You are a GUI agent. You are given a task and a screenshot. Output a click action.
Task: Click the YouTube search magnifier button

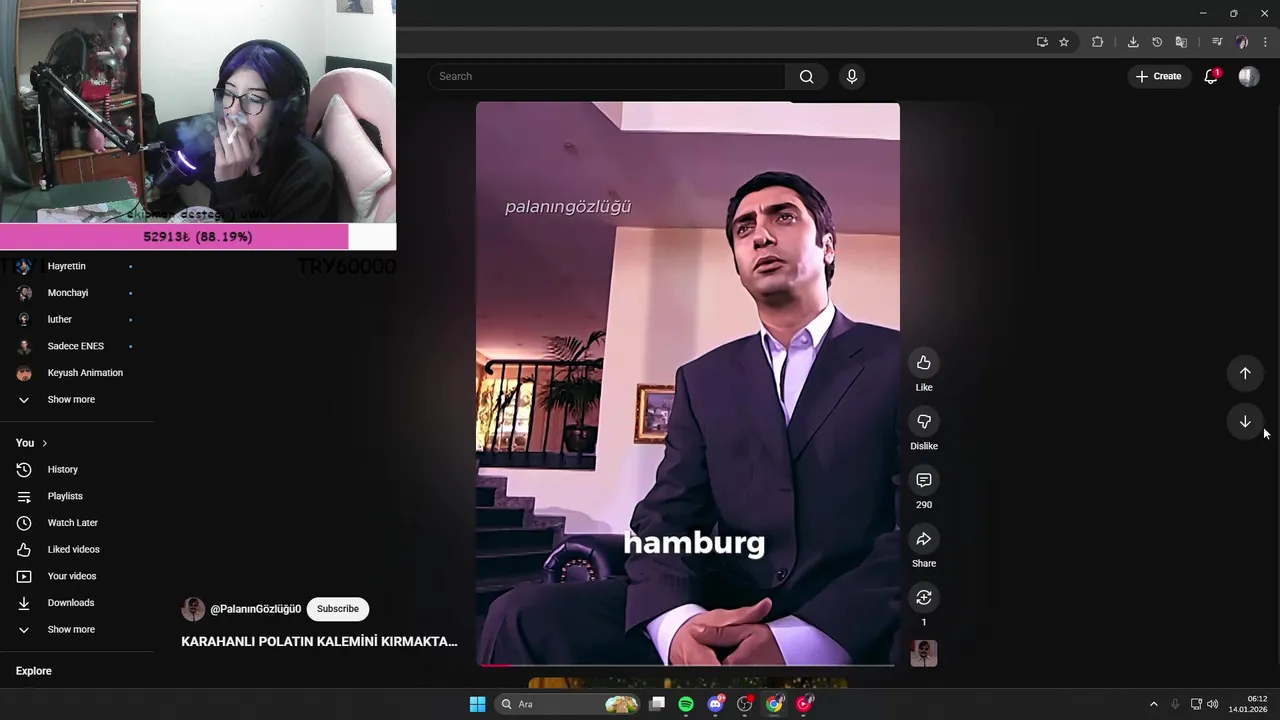coord(806,77)
